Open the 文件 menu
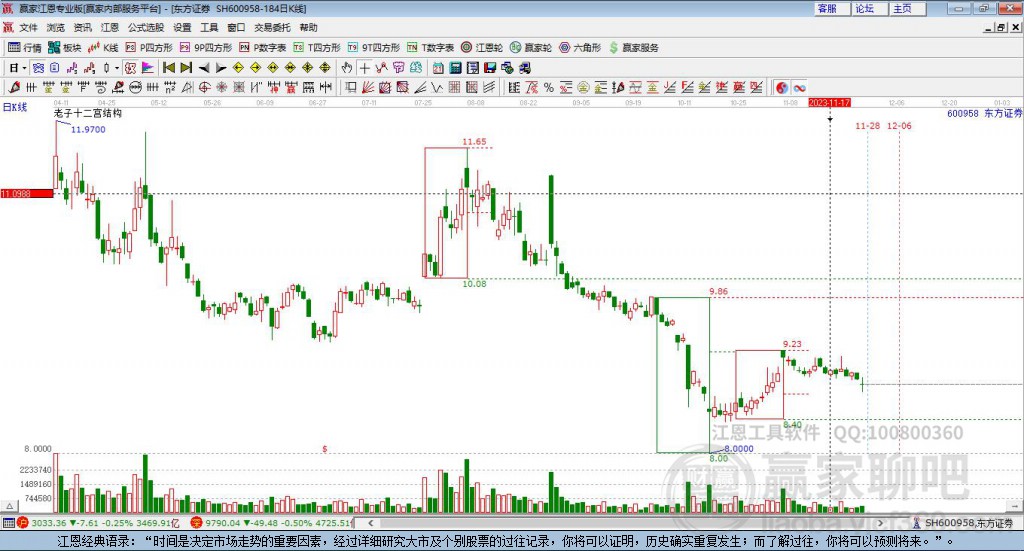 point(29,27)
